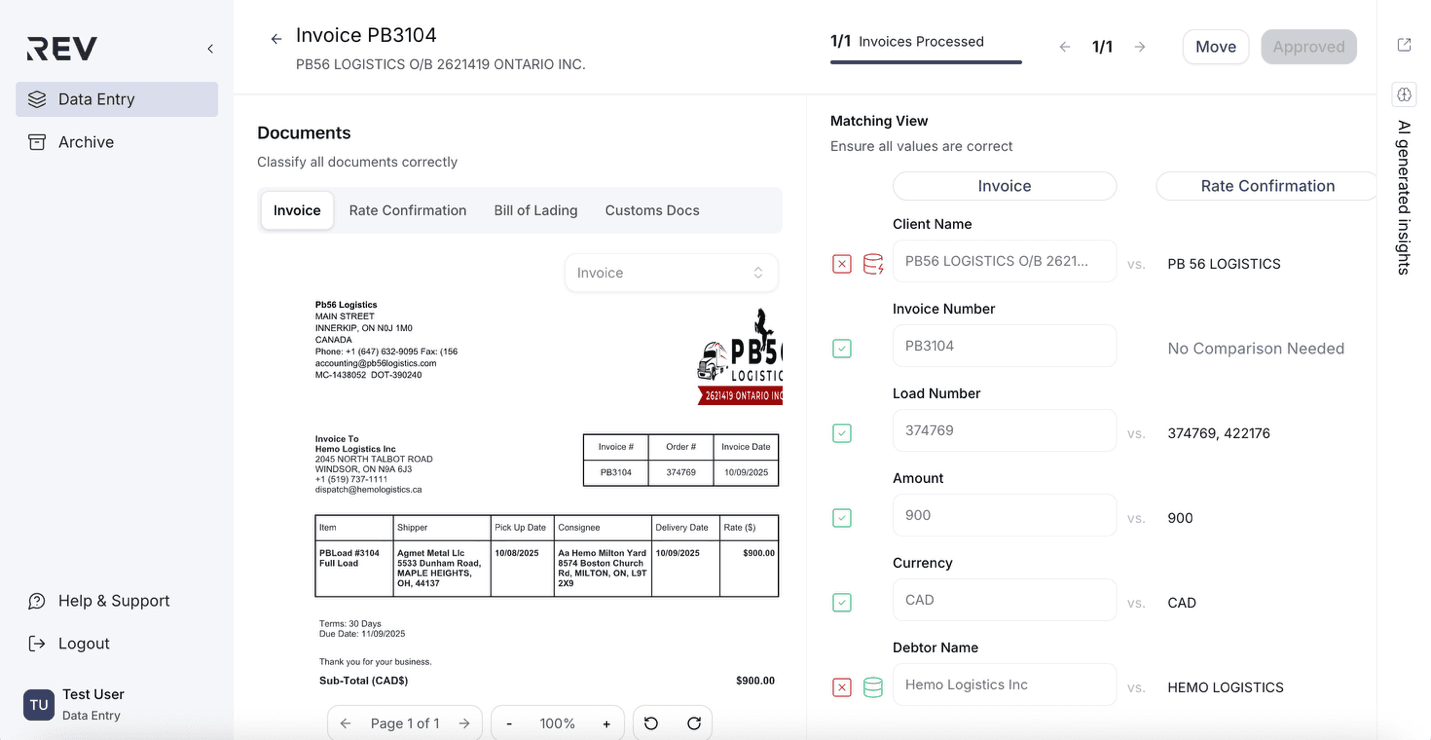
Task: Switch to the Rate Confirmation tab
Action: (407, 210)
